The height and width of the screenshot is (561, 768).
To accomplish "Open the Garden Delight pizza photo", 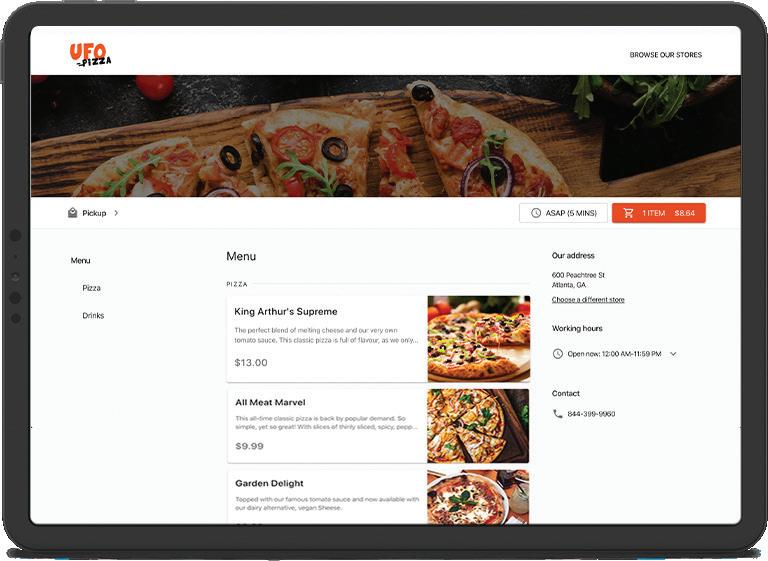I will (x=478, y=497).
